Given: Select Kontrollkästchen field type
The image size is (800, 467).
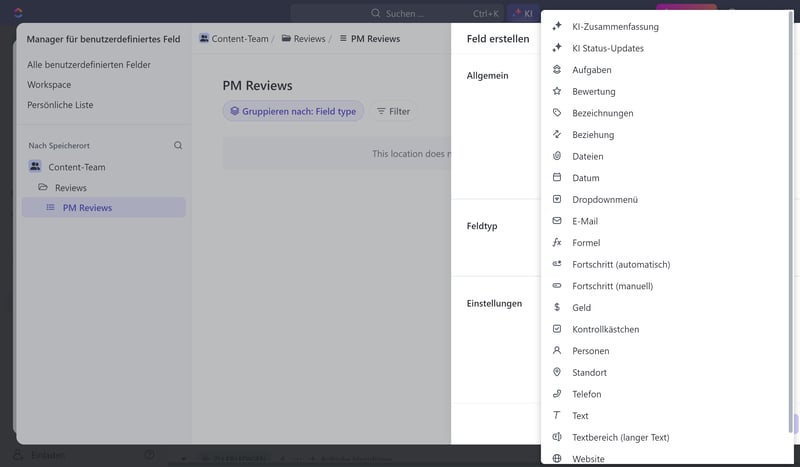Looking at the screenshot, I should (605, 329).
